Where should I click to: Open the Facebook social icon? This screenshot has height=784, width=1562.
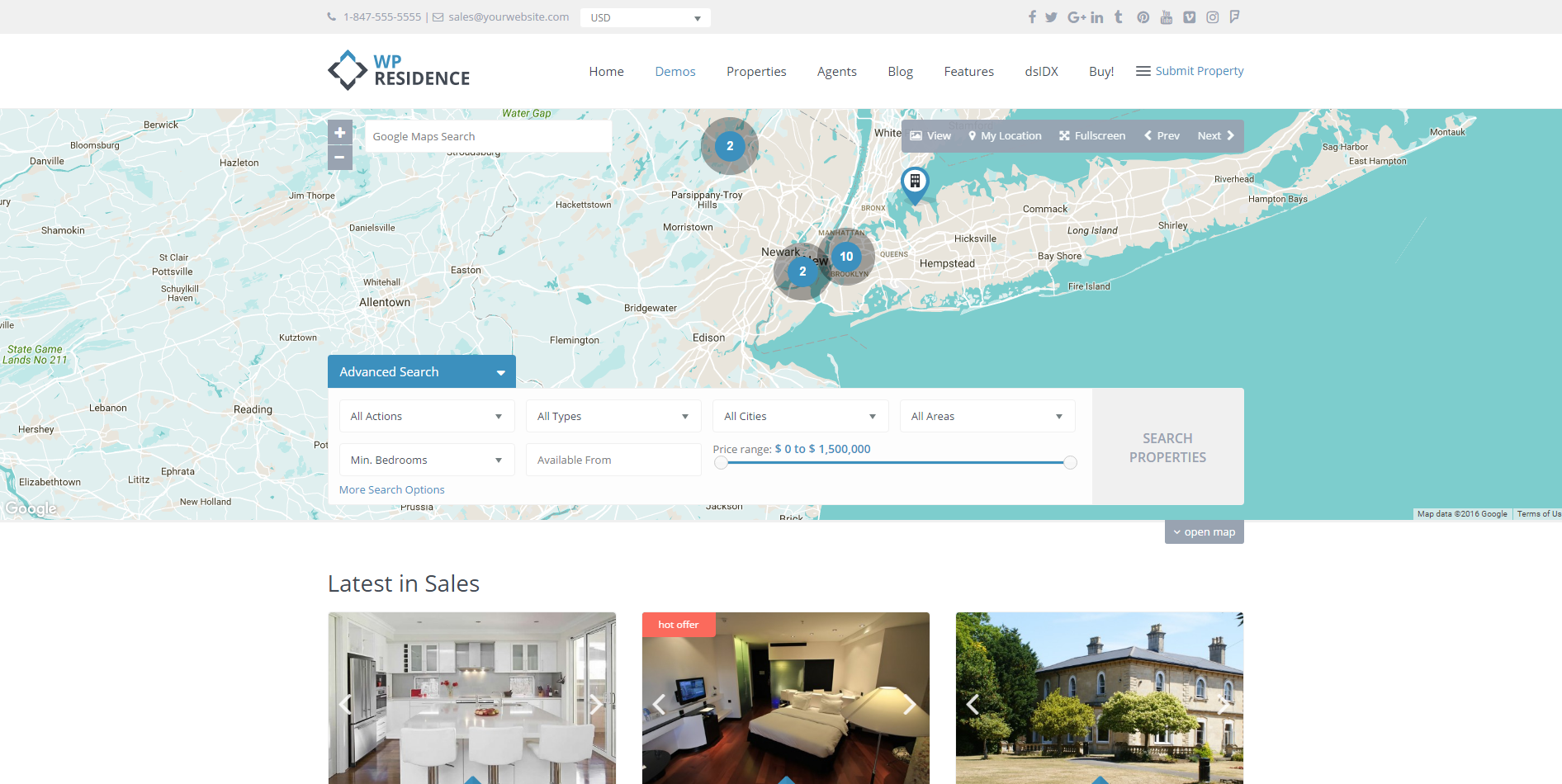tap(1032, 17)
